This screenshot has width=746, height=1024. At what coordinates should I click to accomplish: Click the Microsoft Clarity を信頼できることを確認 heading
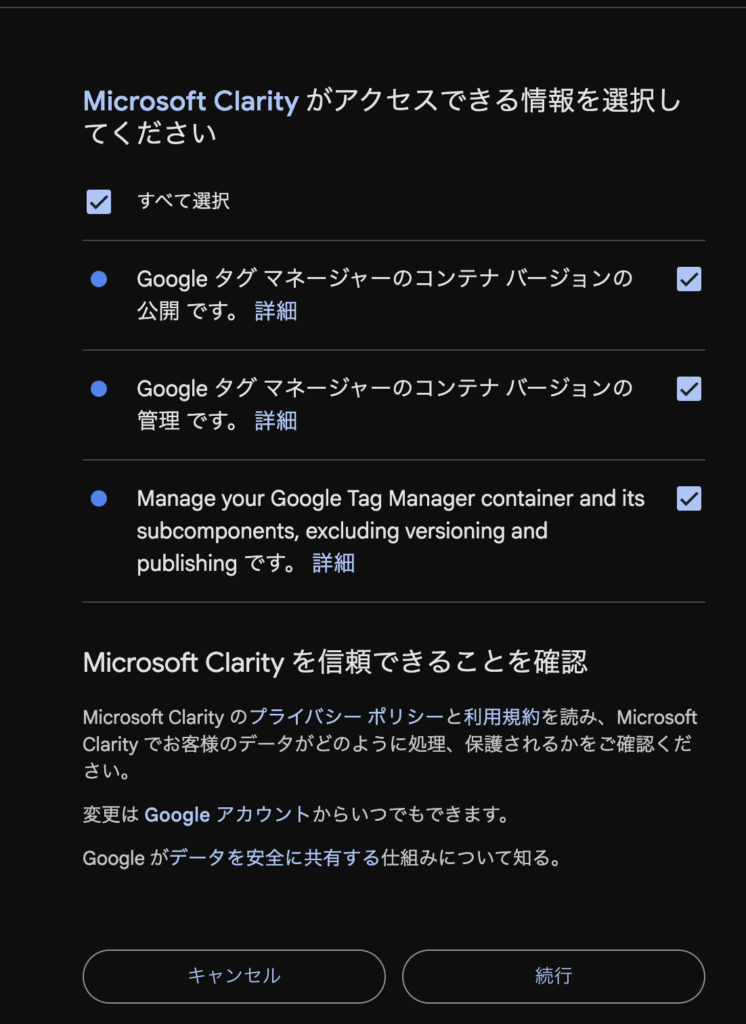click(x=334, y=662)
